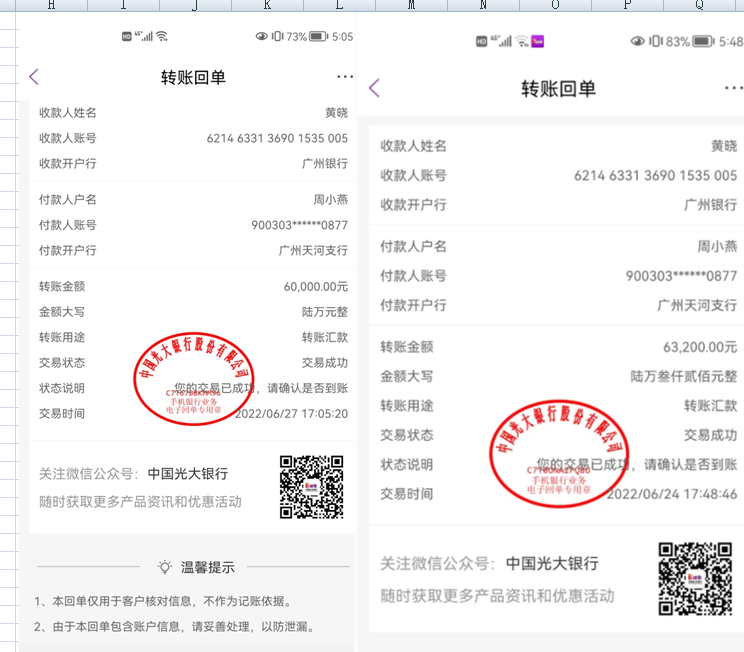744x652 pixels.
Task: Click QR code on right receipt
Action: 695,579
